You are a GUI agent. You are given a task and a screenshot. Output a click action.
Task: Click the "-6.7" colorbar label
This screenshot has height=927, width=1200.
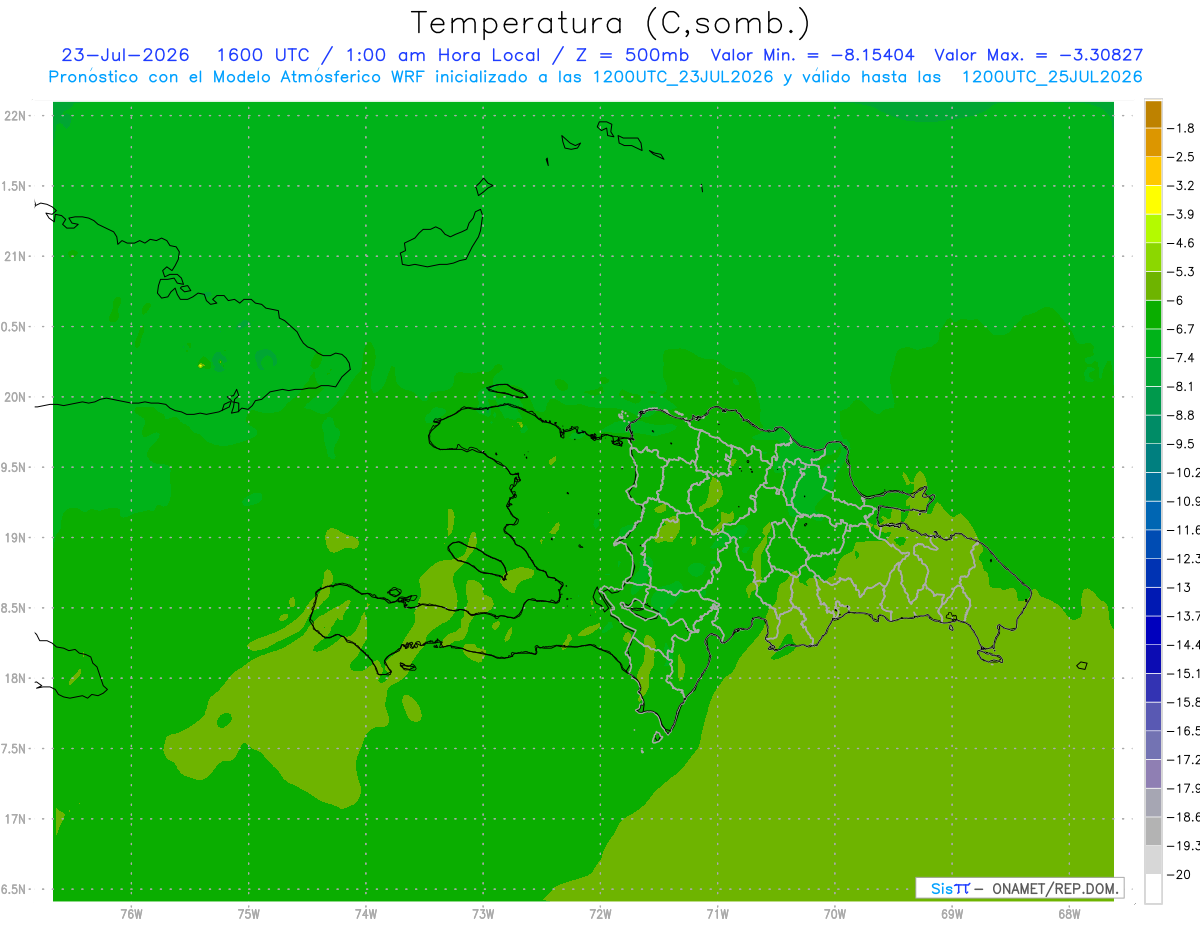click(1180, 329)
